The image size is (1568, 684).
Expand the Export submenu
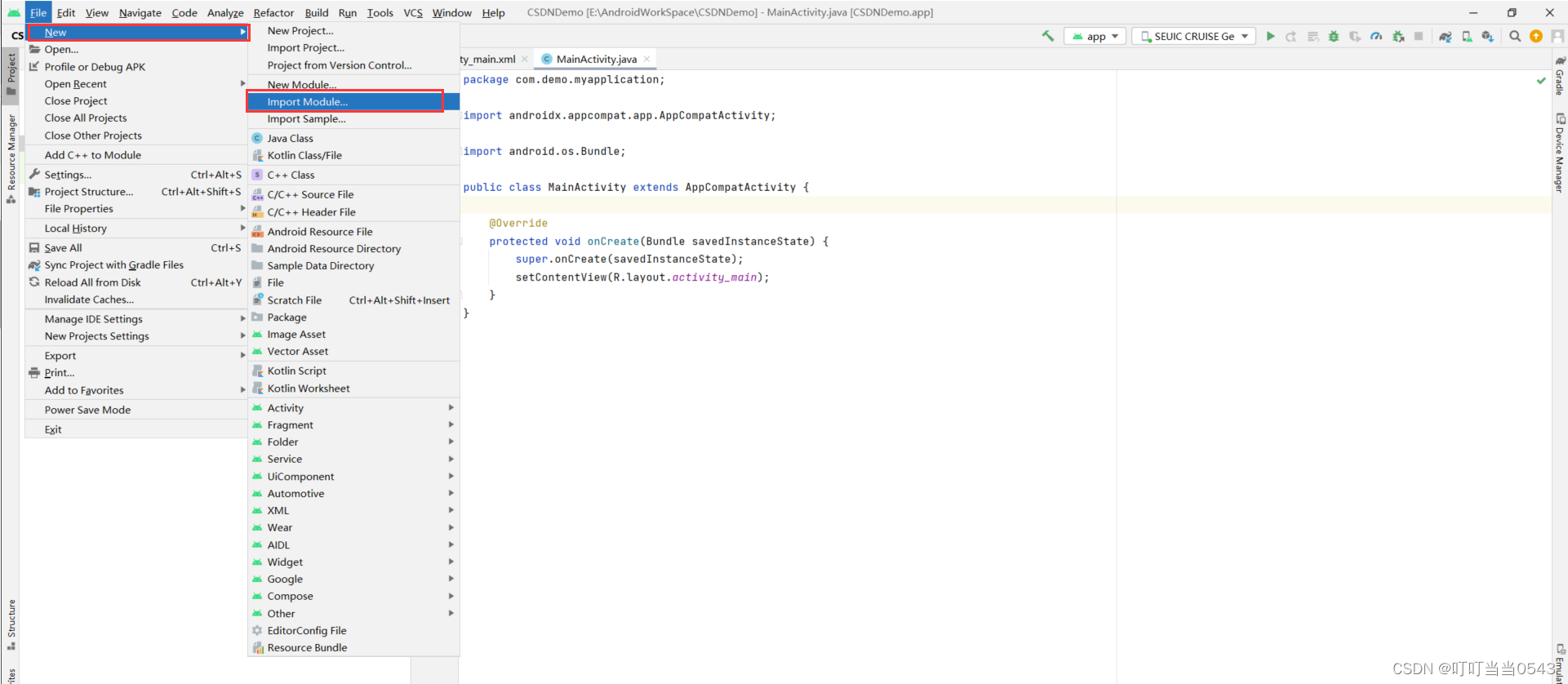[x=137, y=356]
